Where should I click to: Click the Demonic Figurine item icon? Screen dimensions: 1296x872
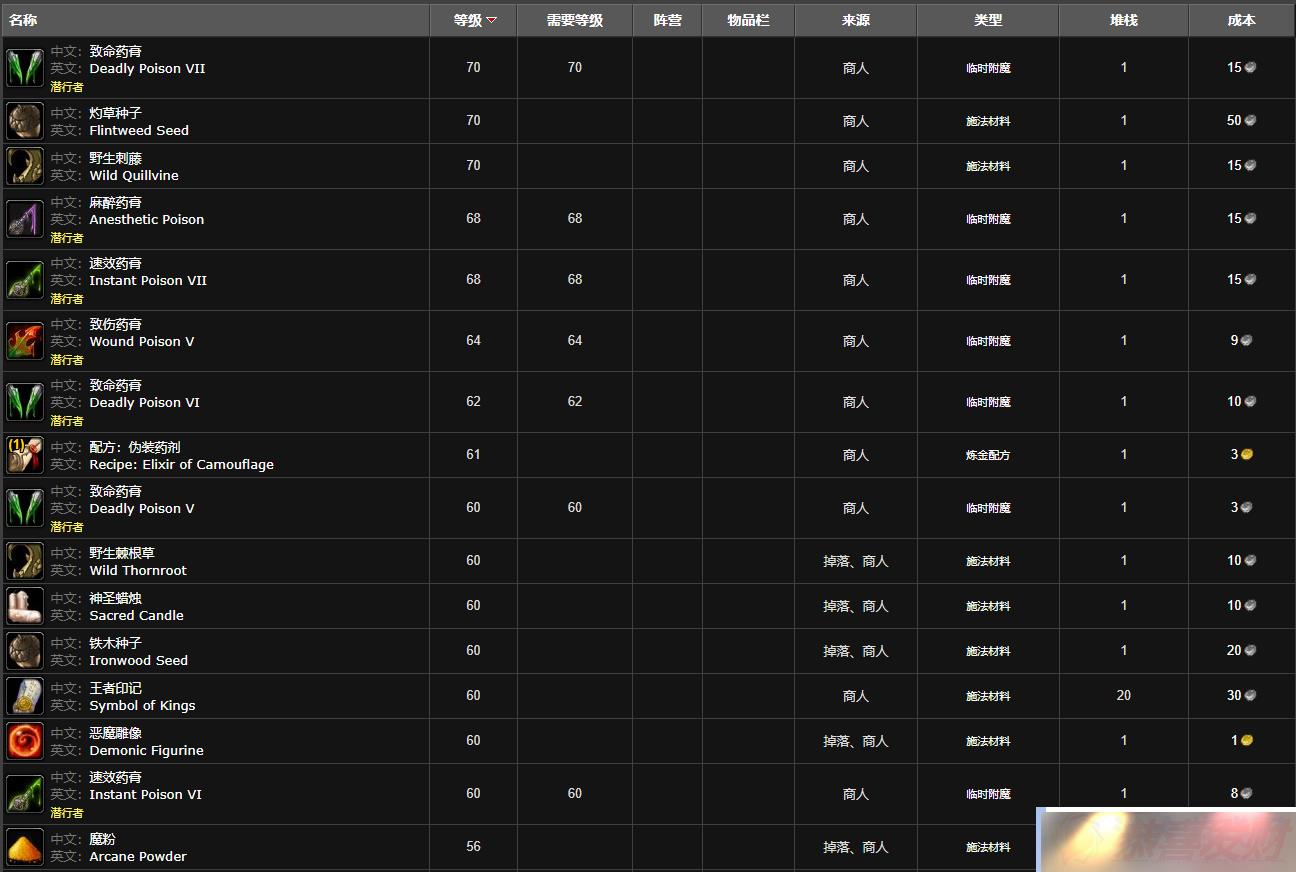pos(25,741)
